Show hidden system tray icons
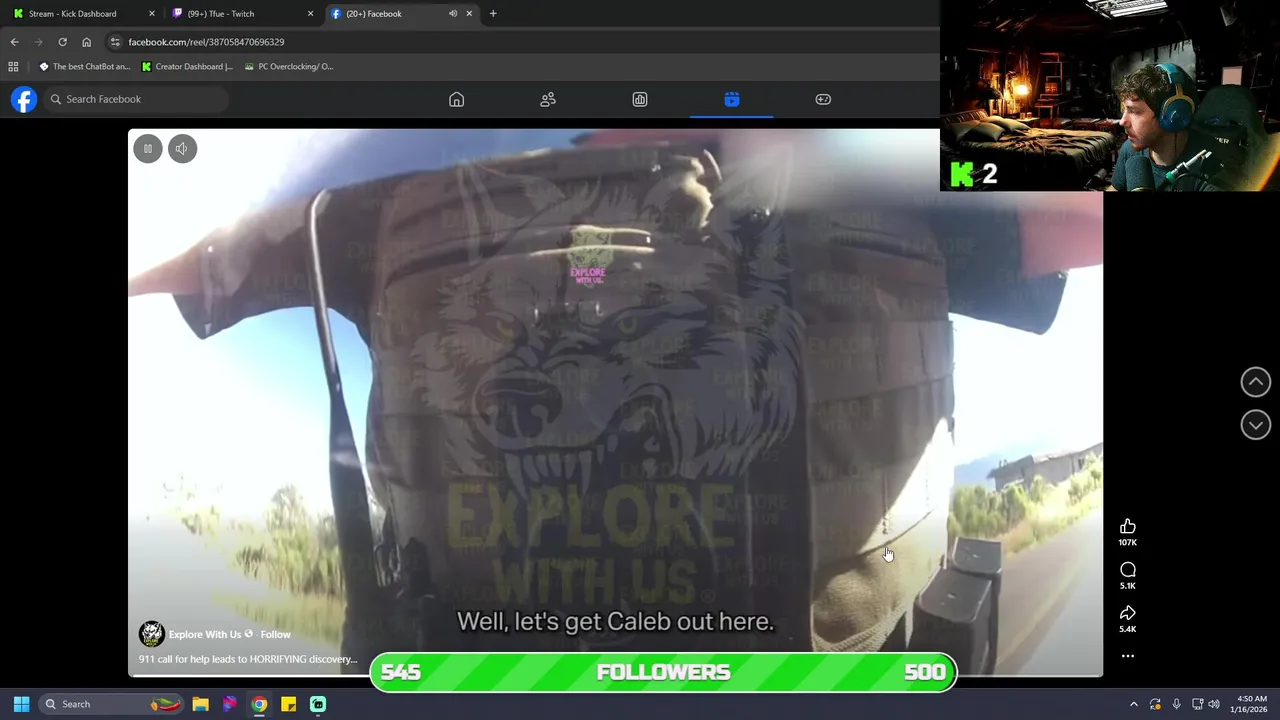1280x720 pixels. [1134, 704]
